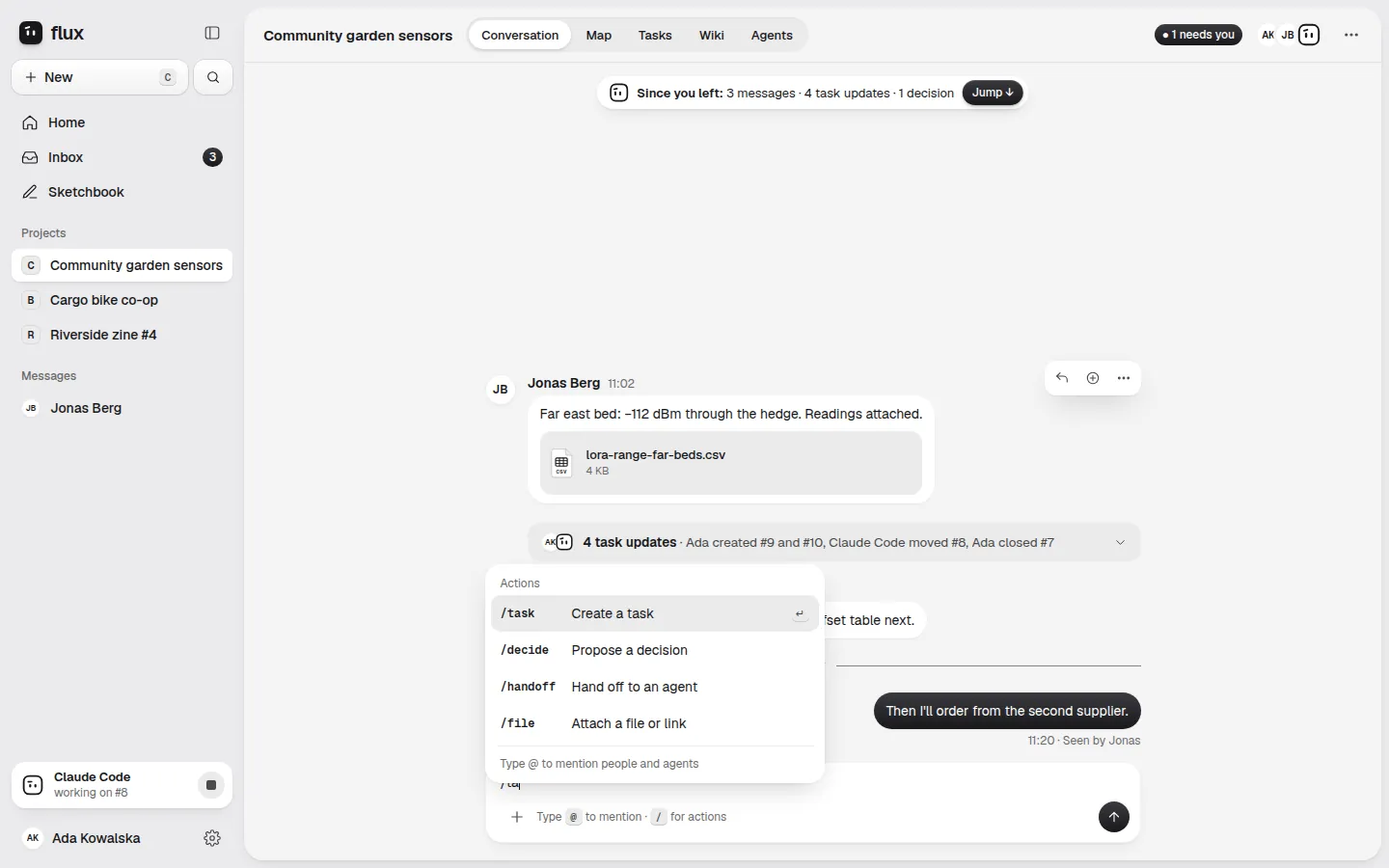Click JB avatar in header
Screen dimensions: 1389x868
pos(1288,35)
